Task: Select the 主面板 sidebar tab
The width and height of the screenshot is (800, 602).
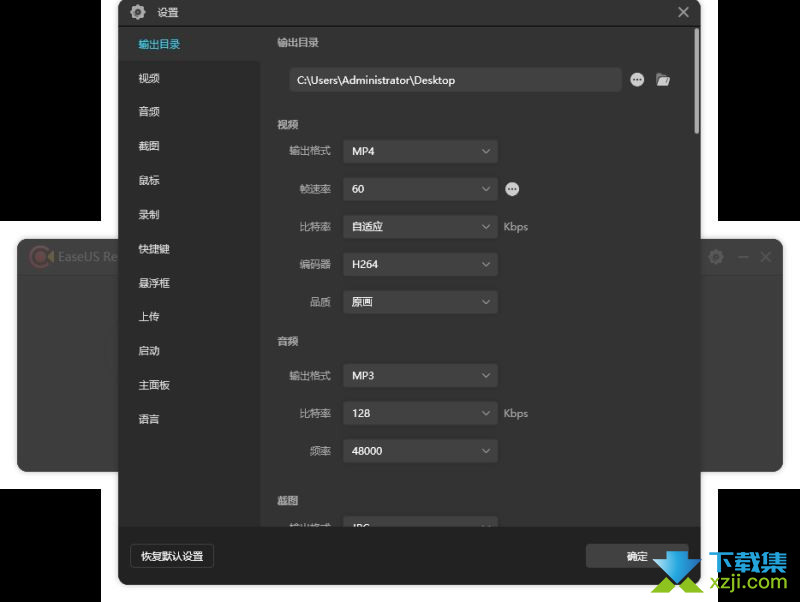Action: pos(189,385)
